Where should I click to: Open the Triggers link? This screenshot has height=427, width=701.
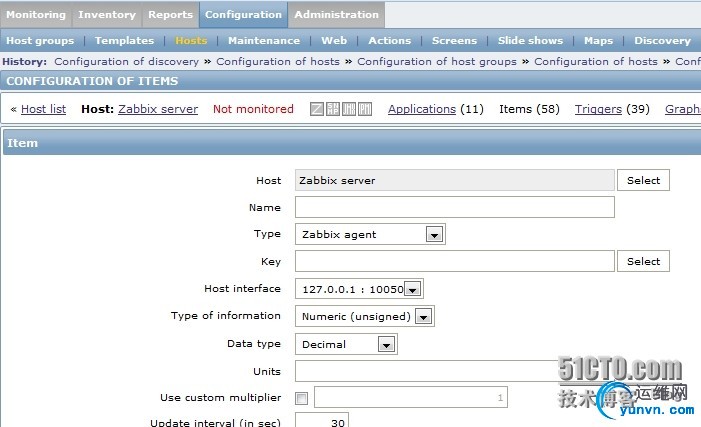(598, 109)
